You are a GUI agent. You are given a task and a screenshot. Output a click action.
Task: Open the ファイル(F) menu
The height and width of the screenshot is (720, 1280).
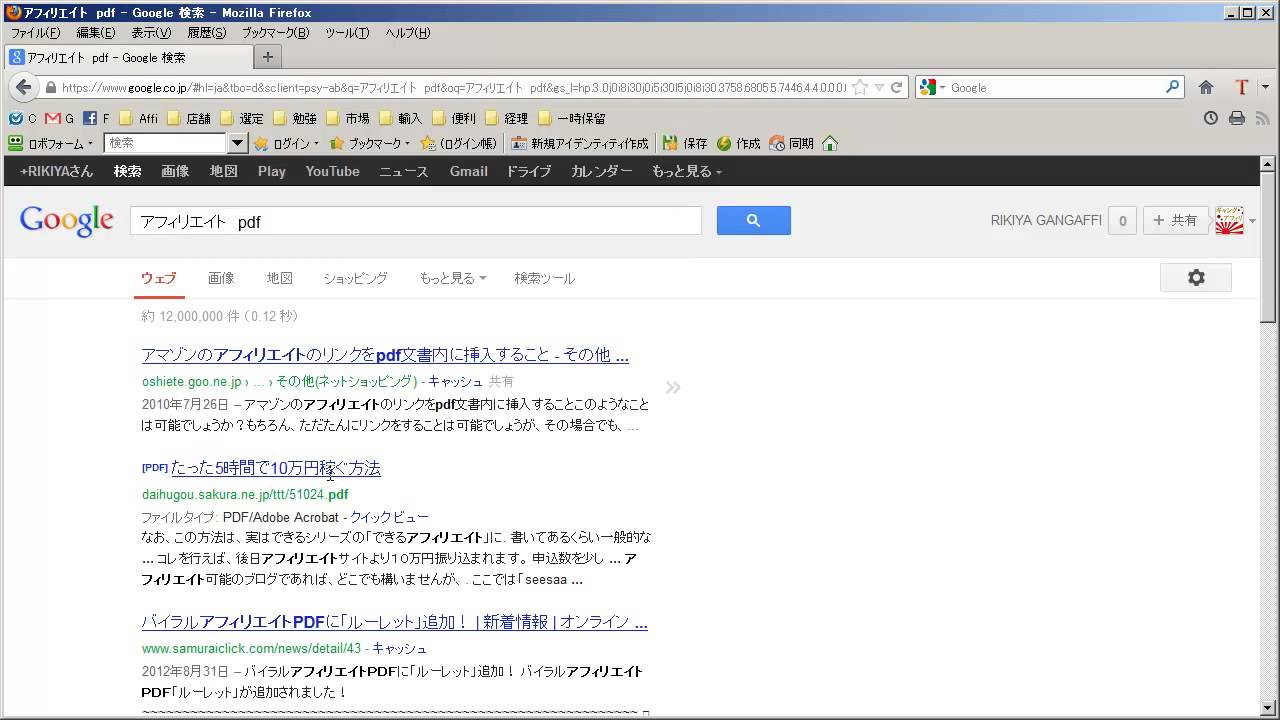point(35,33)
